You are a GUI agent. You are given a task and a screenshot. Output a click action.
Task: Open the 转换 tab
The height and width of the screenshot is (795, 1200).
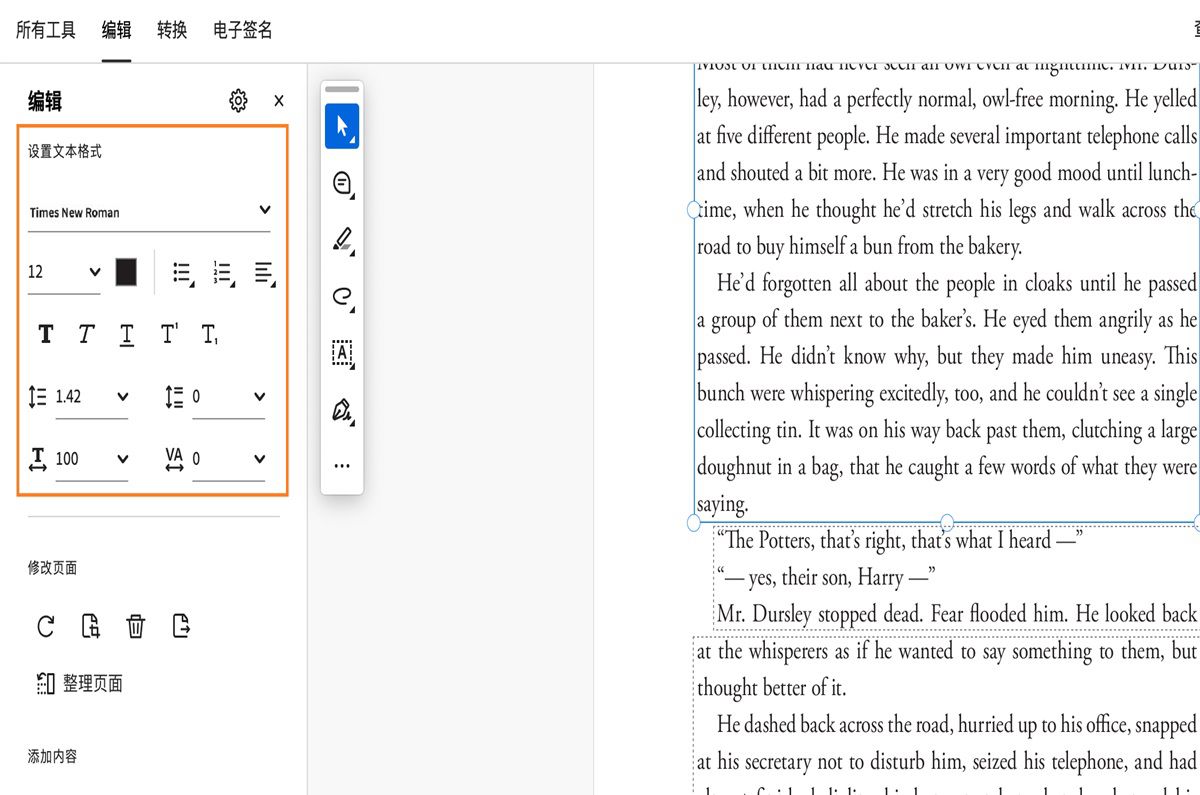point(172,30)
